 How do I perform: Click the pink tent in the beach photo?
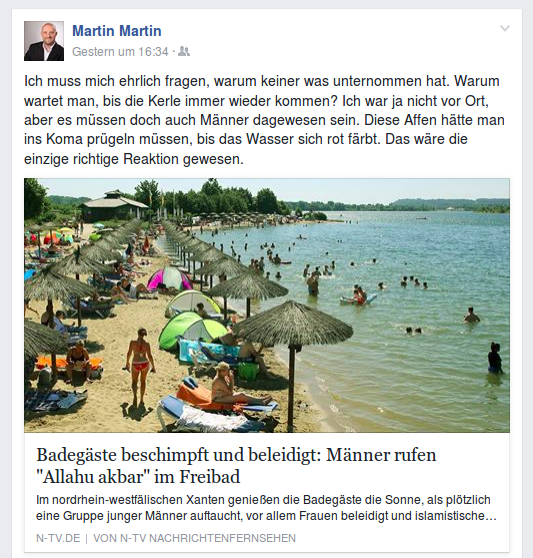pyautogui.click(x=168, y=279)
